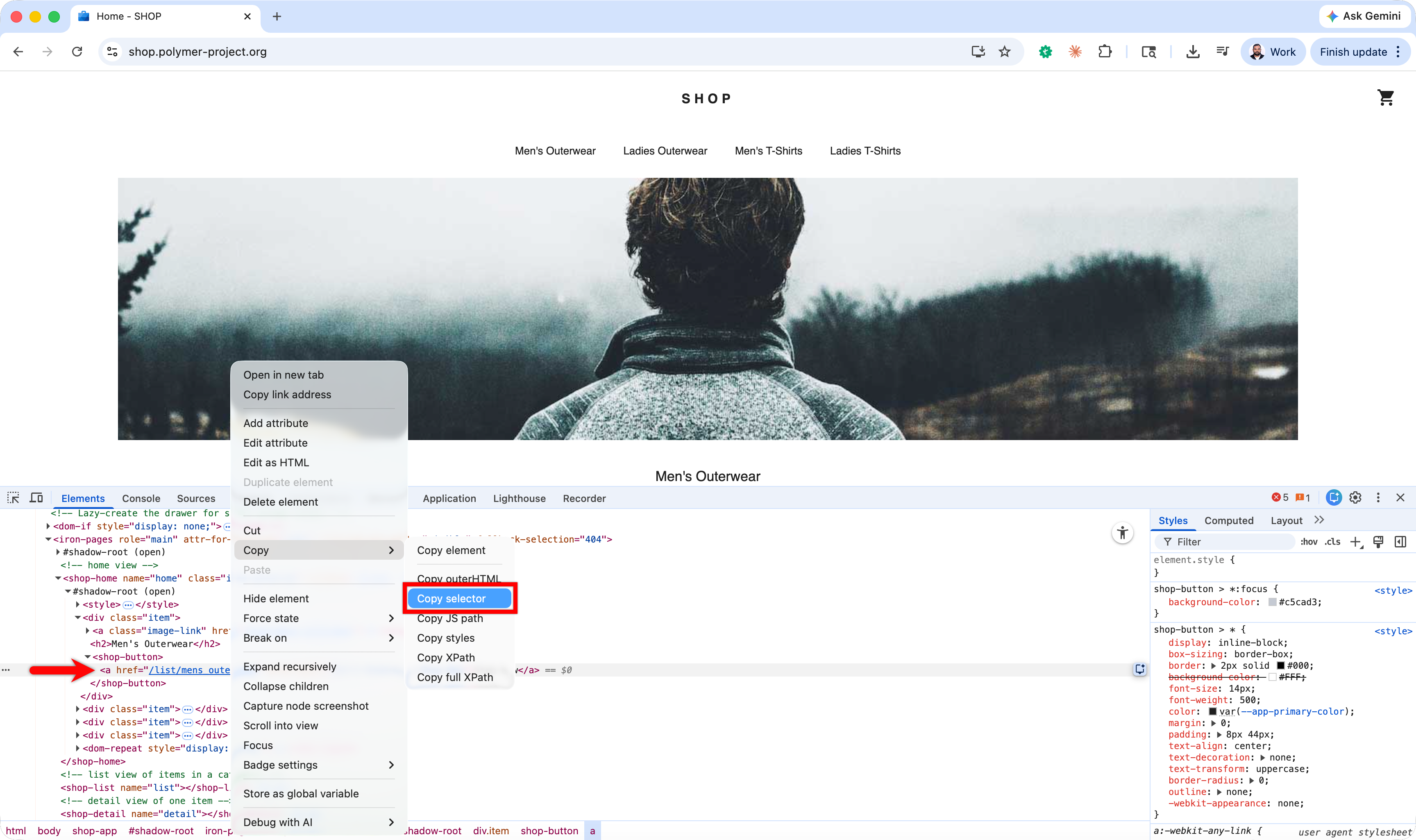Toggle the :hov element state panel
The image size is (1416, 840).
coord(1309,542)
